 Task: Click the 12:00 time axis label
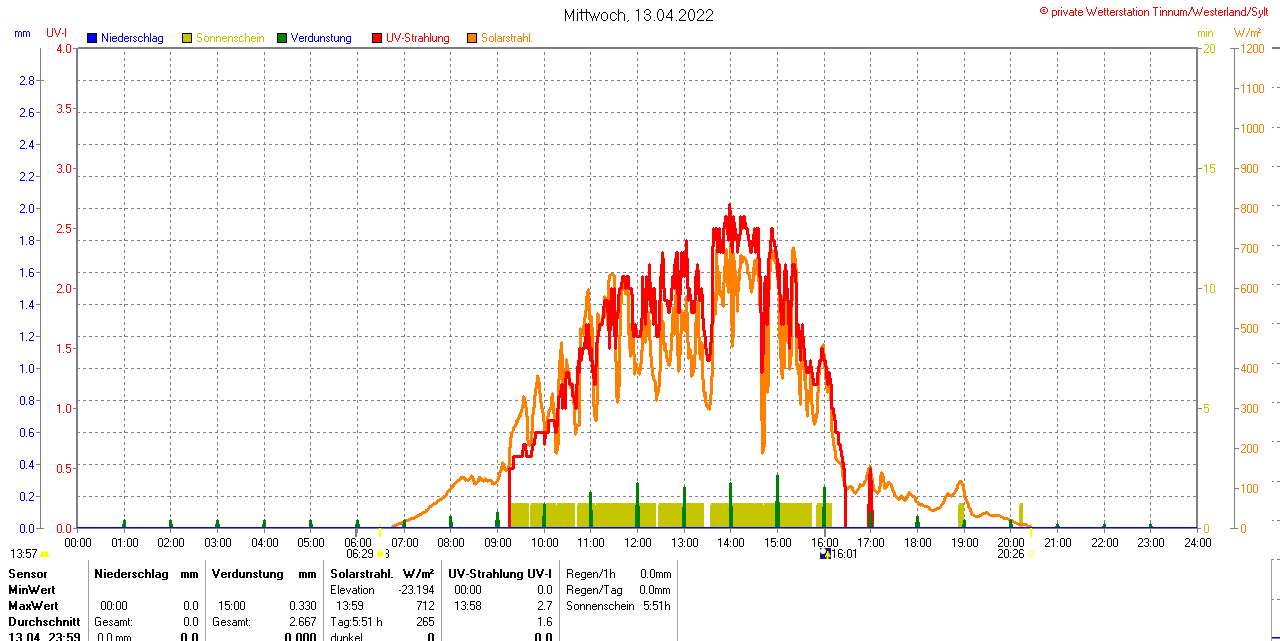pyautogui.click(x=638, y=543)
